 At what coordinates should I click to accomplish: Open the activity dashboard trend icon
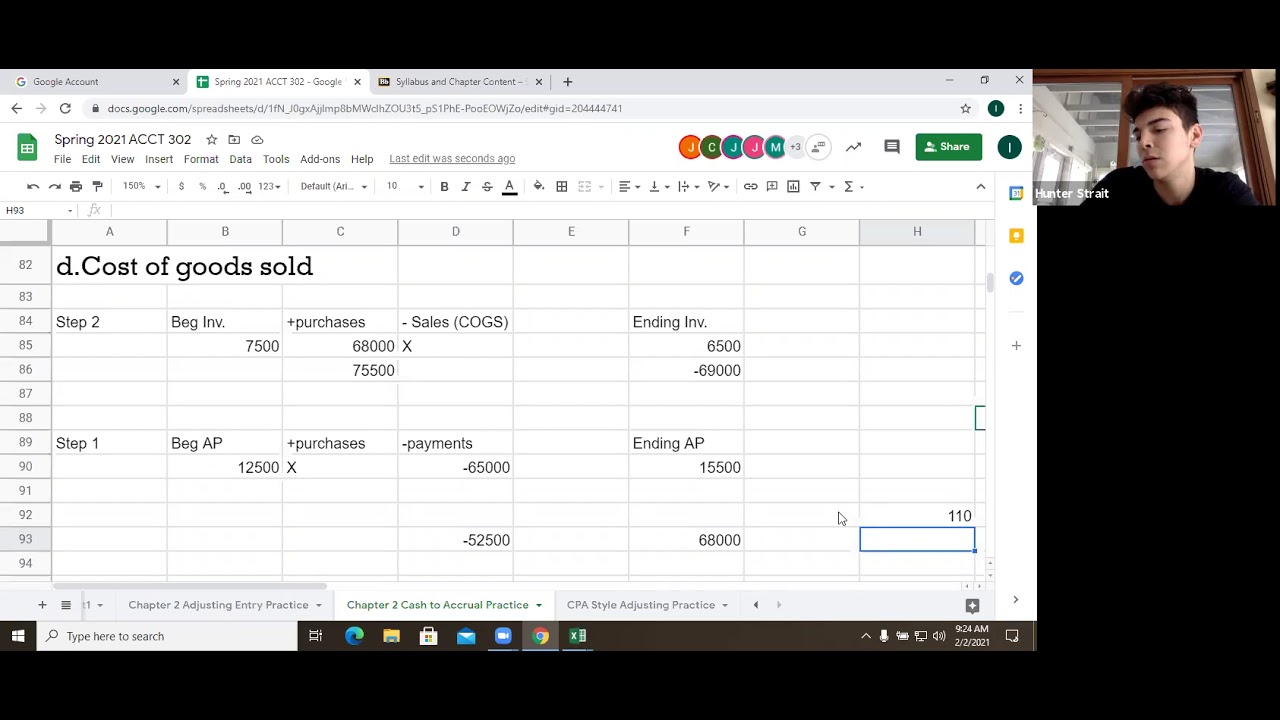[853, 147]
